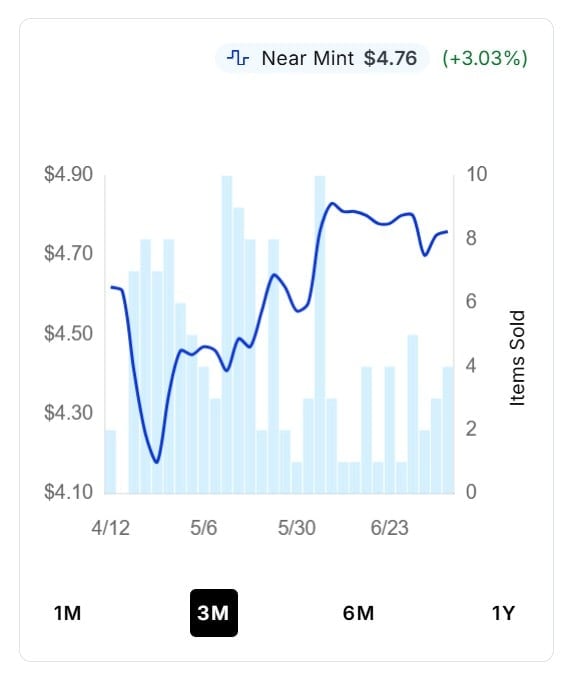The width and height of the screenshot is (570, 673).
Task: Click the end point of price line
Action: pyautogui.click(x=447, y=232)
